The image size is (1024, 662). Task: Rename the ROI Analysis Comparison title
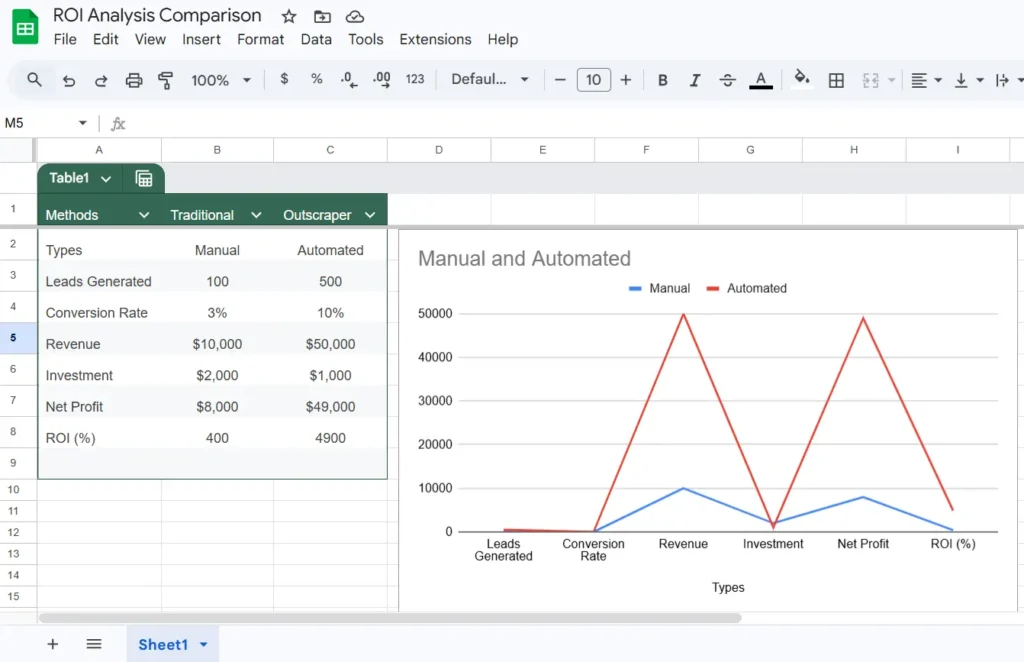pyautogui.click(x=157, y=16)
